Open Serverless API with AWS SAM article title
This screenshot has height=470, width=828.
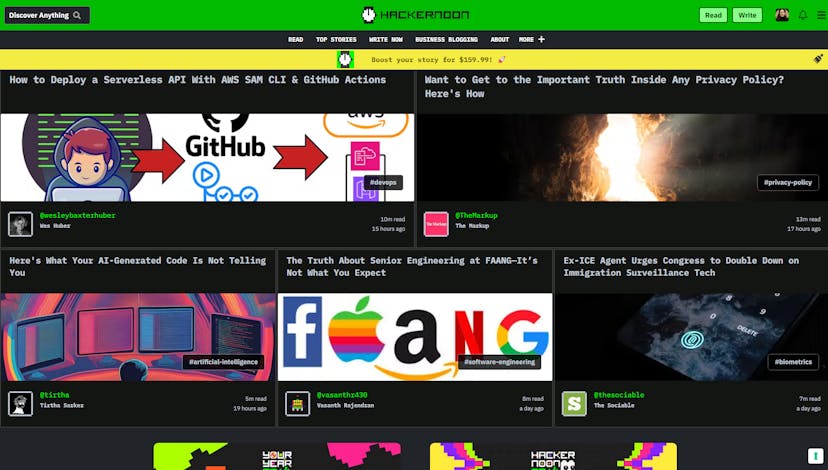[x=197, y=80]
